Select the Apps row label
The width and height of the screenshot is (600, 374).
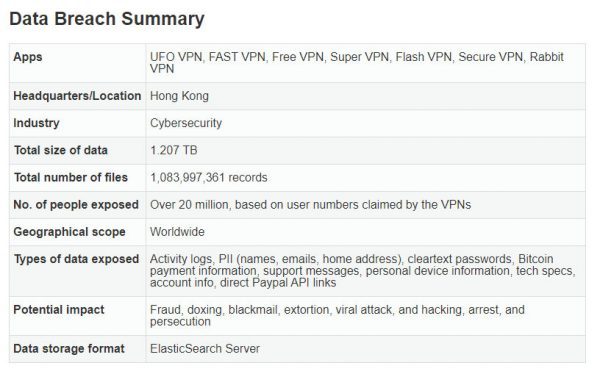tap(28, 57)
